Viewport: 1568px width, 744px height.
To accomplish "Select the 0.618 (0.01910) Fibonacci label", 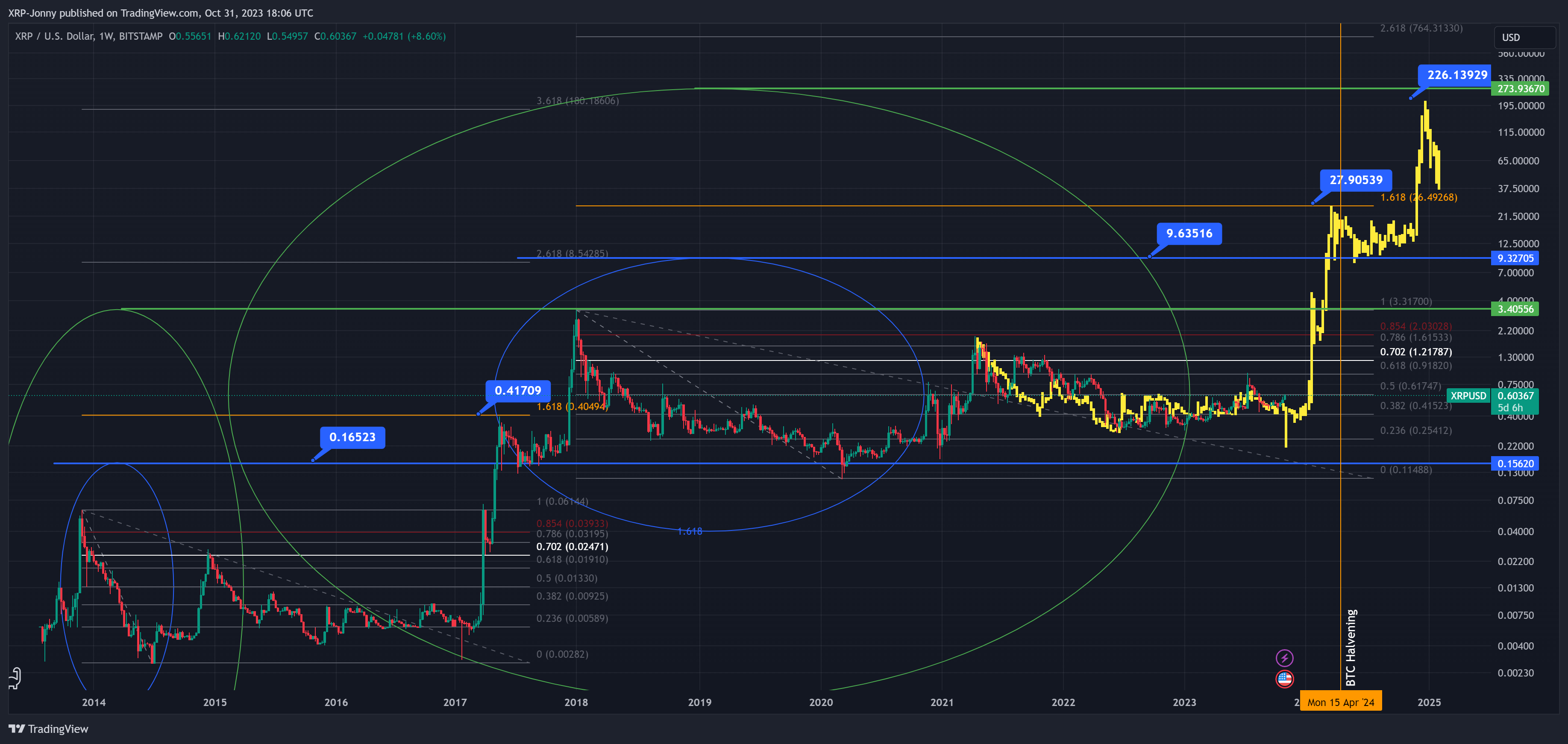I will 572,559.
